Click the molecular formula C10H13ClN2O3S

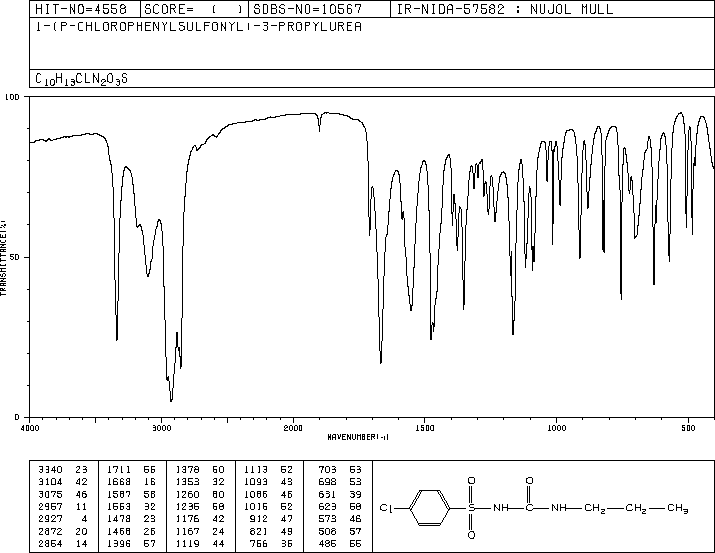click(x=82, y=79)
